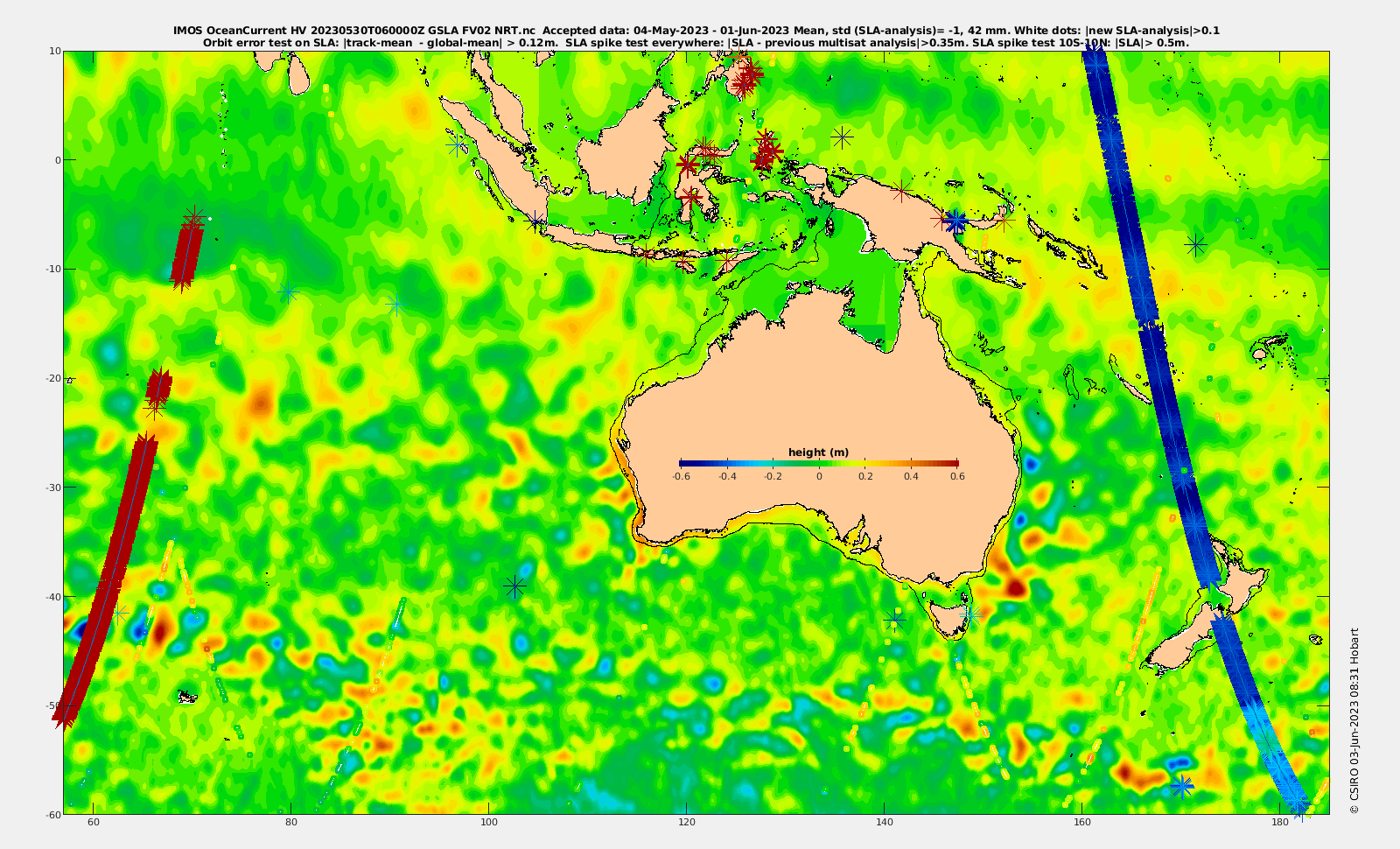Viewport: 1400px width, 849px height.
Task: Click the -30 latitude axis label
Action: [x=52, y=487]
